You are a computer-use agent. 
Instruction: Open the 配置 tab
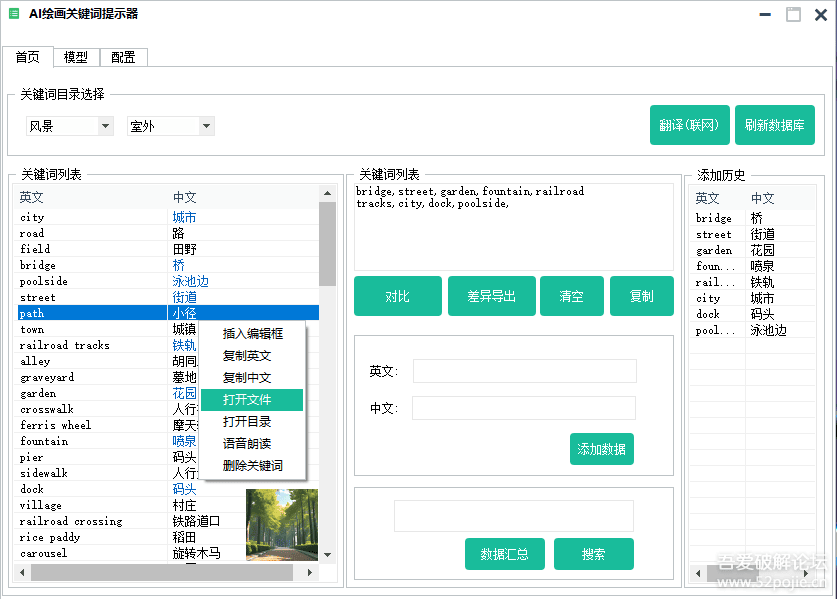(x=123, y=57)
